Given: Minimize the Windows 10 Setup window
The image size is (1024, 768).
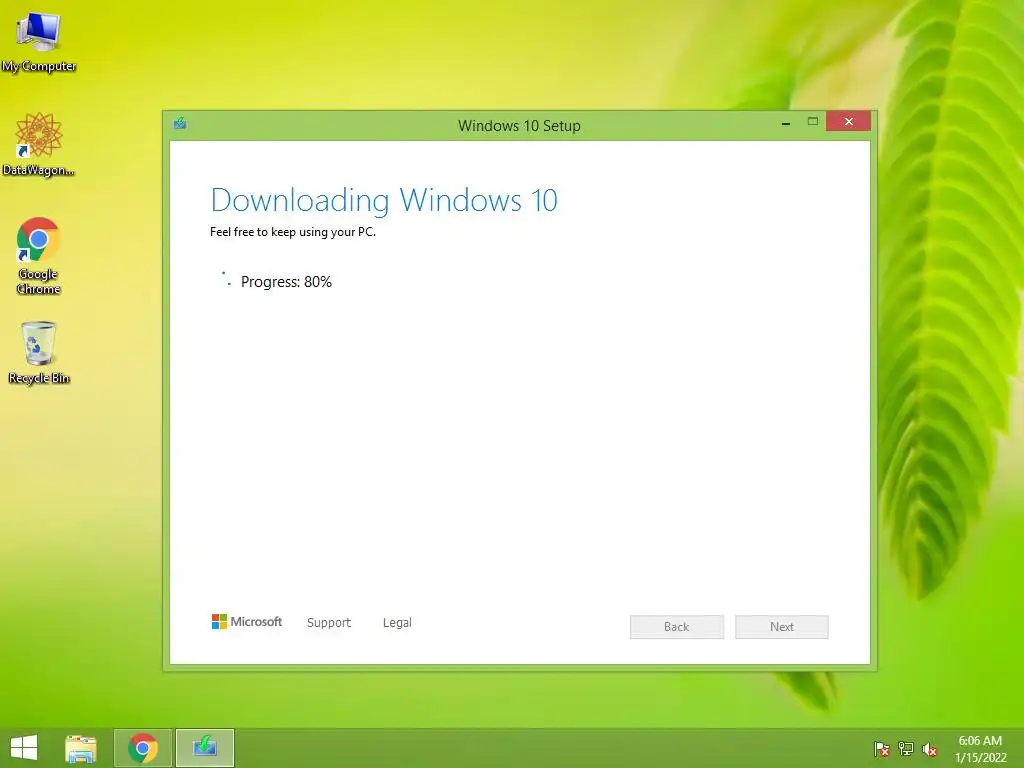Looking at the screenshot, I should coord(786,122).
